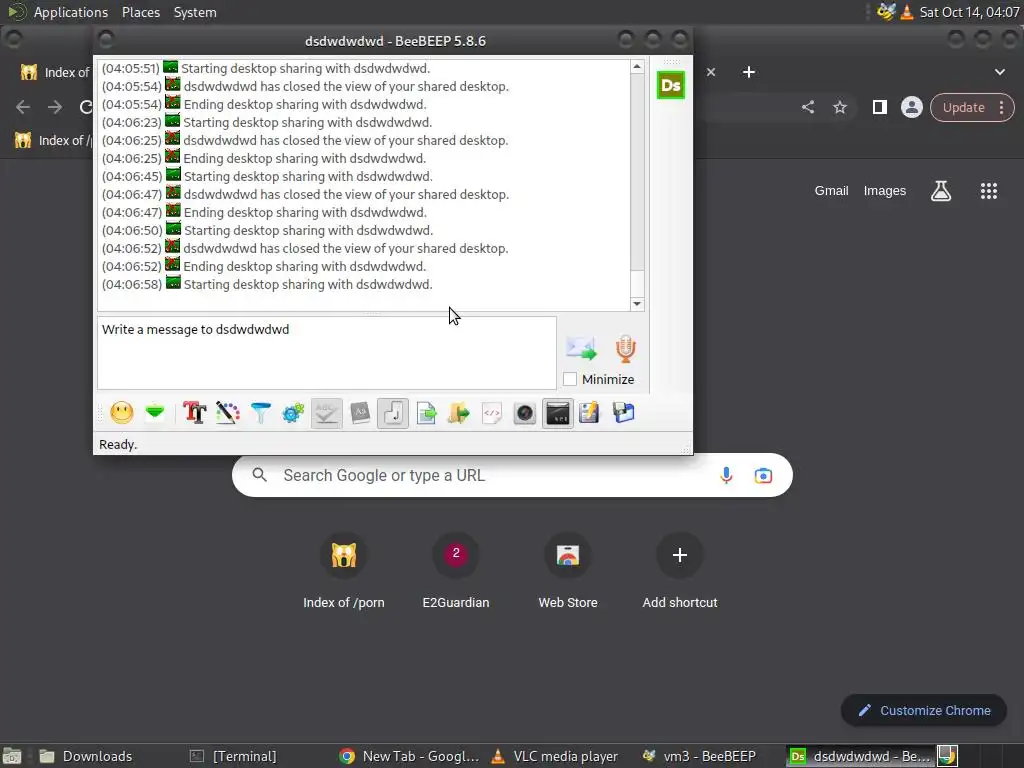Open the Images link

(x=885, y=191)
